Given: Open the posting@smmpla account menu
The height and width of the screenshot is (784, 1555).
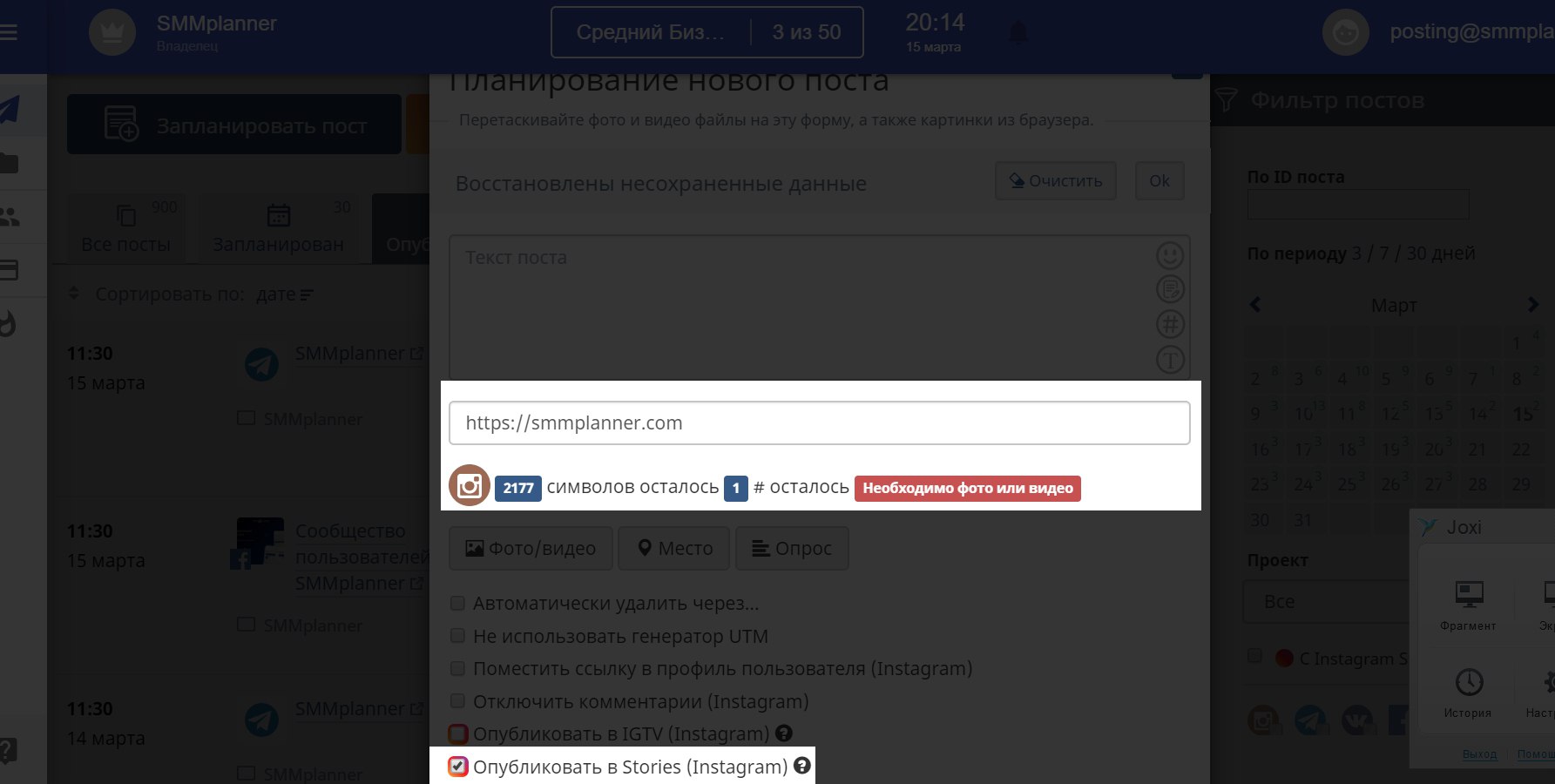Looking at the screenshot, I should (x=1470, y=32).
